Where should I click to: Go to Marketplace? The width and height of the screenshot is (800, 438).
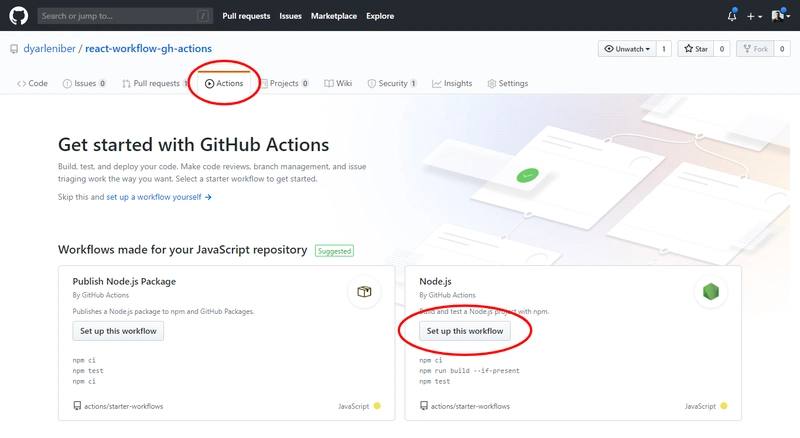point(334,16)
